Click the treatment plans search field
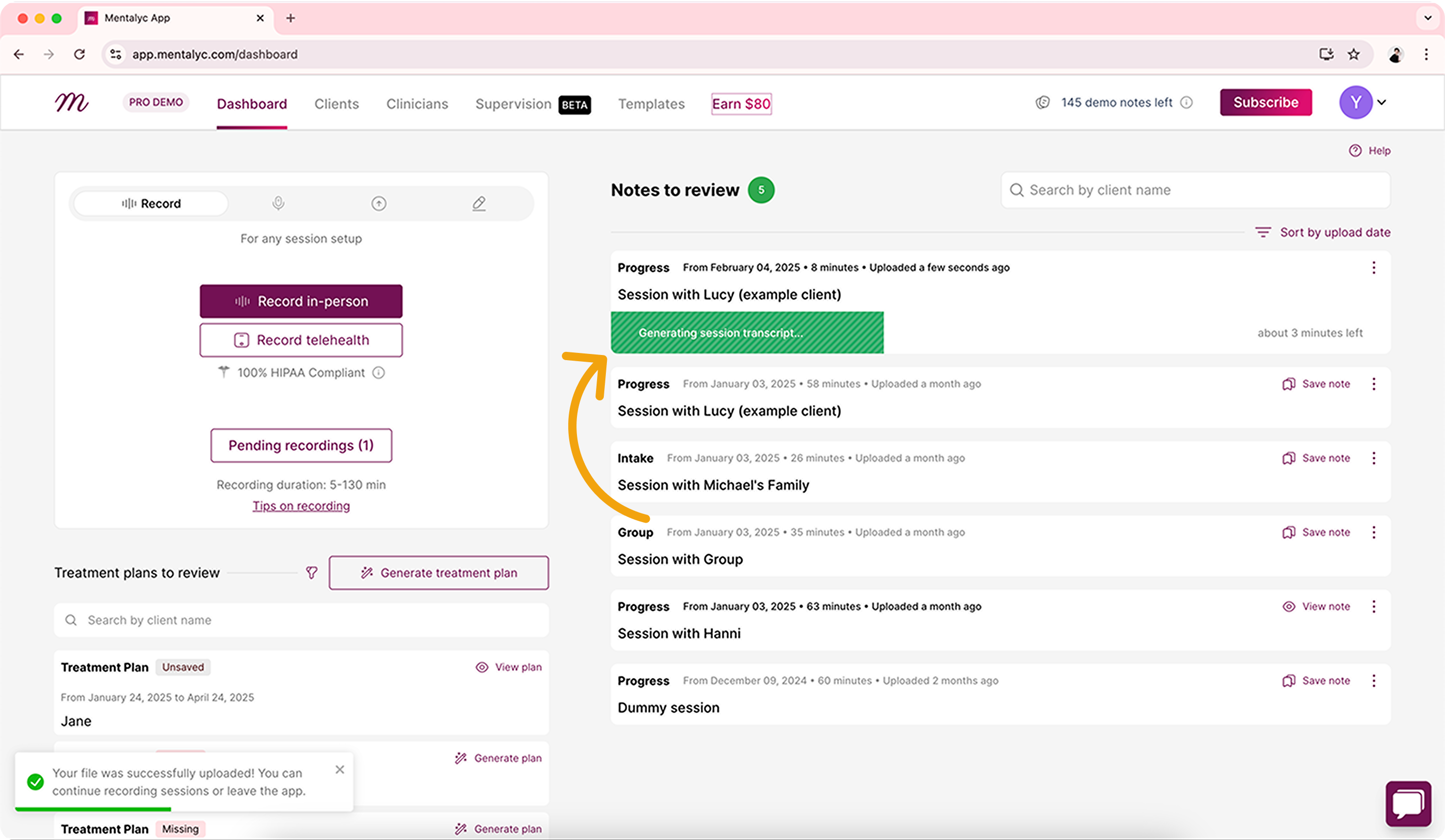This screenshot has height=840, width=1445. pos(301,620)
